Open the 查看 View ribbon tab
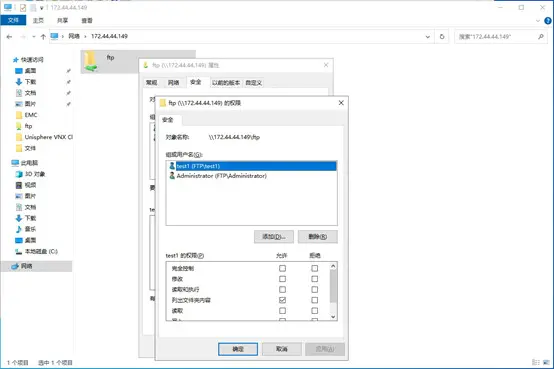 87,20
